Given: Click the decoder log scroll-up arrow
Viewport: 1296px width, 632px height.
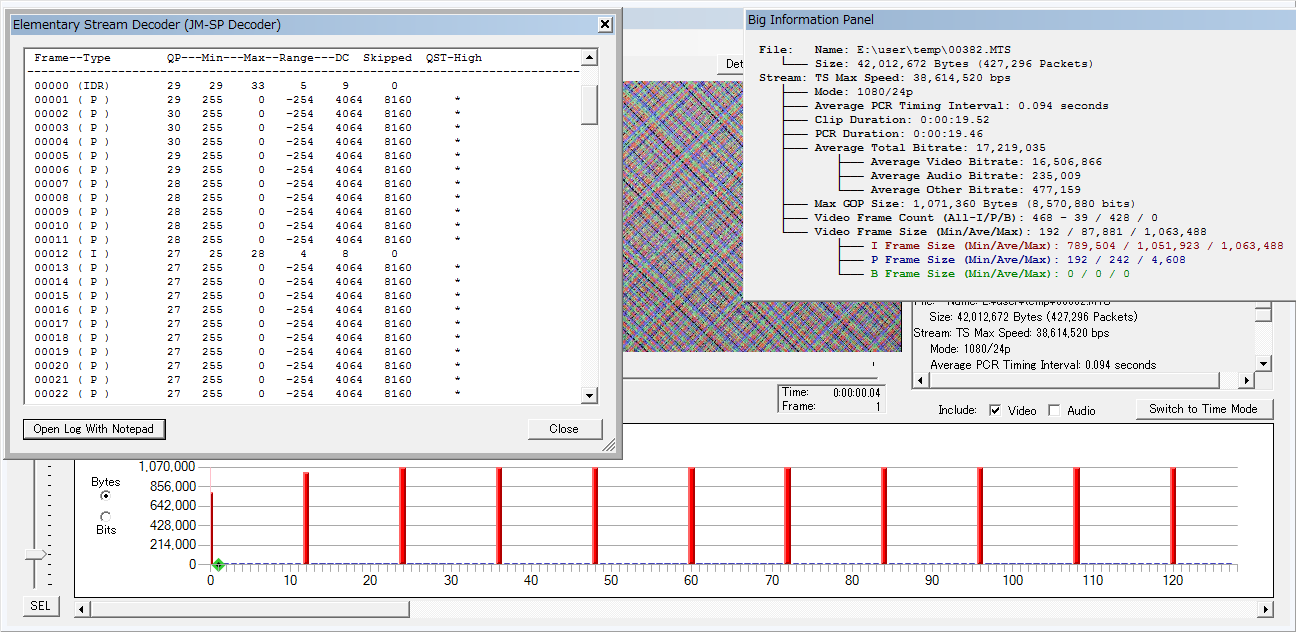Looking at the screenshot, I should click(589, 58).
